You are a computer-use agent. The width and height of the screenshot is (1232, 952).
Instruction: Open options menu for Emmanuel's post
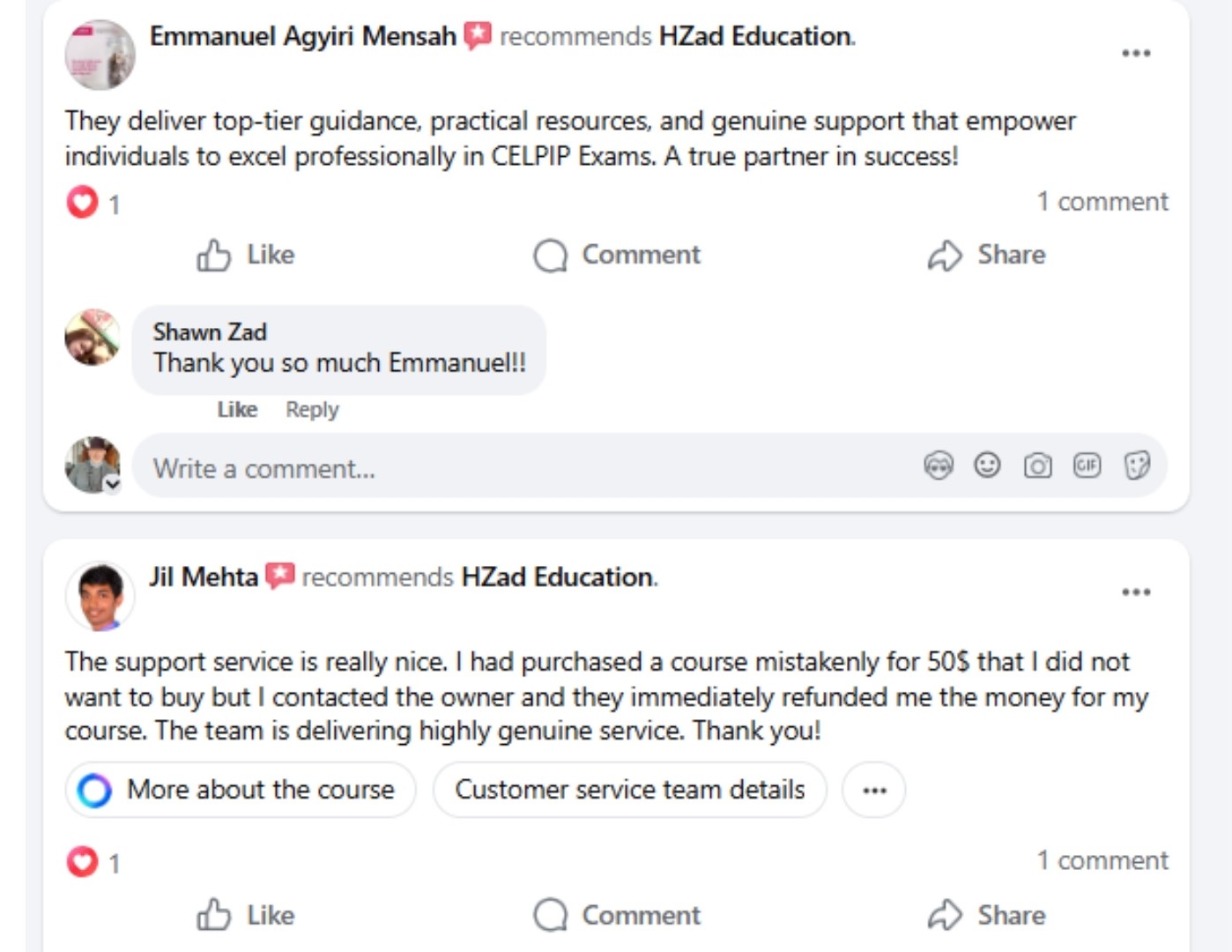[x=1136, y=53]
